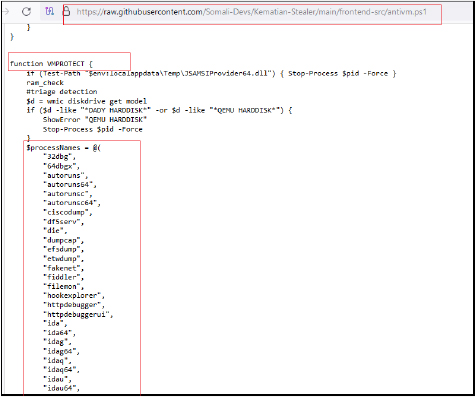Click the "ida", entry
This screenshot has width=476, height=397.
[x=55, y=323]
